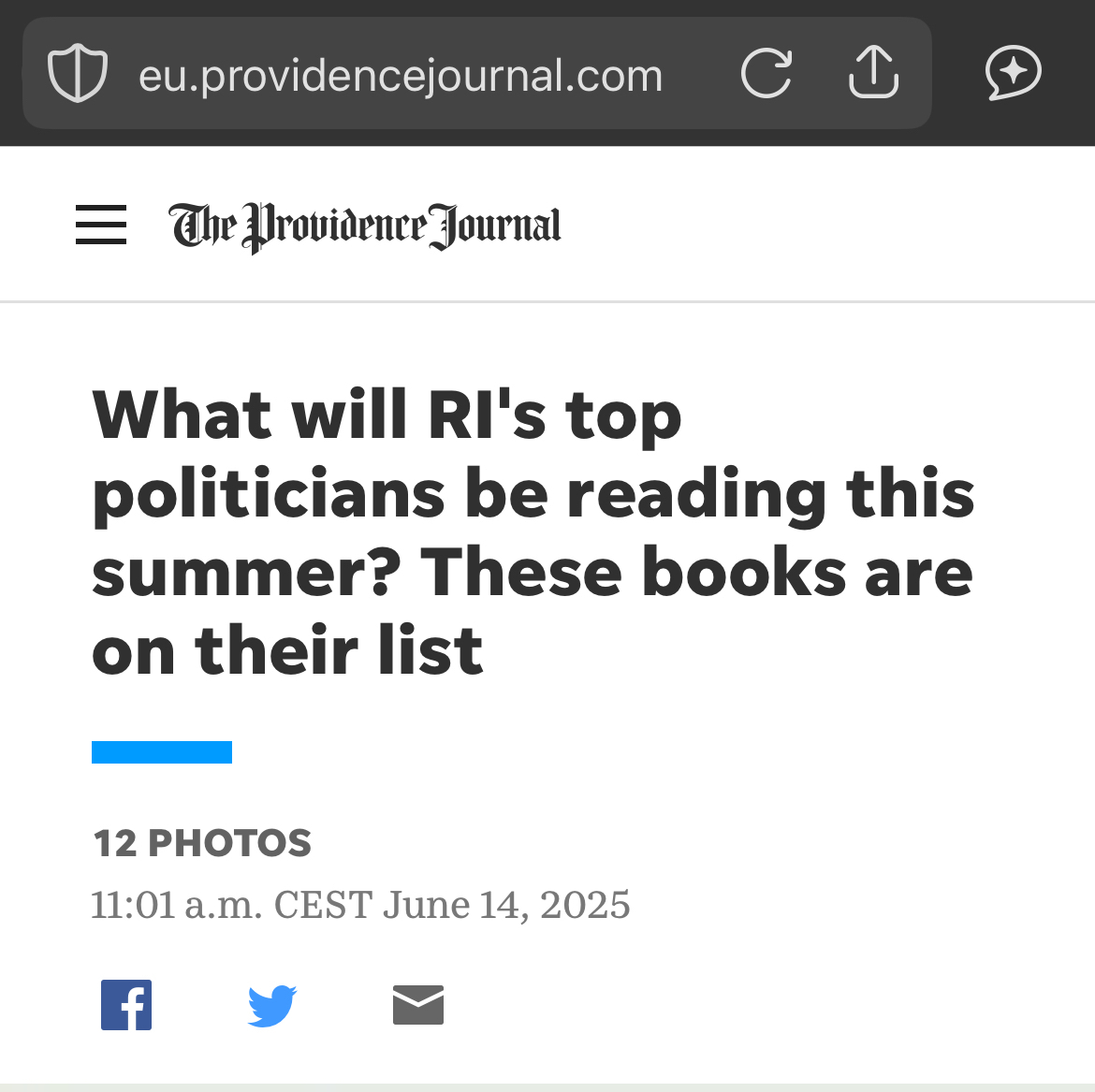Click the blue accent bar under the headline
Viewport: 1095px width, 1092px height.
click(x=162, y=752)
